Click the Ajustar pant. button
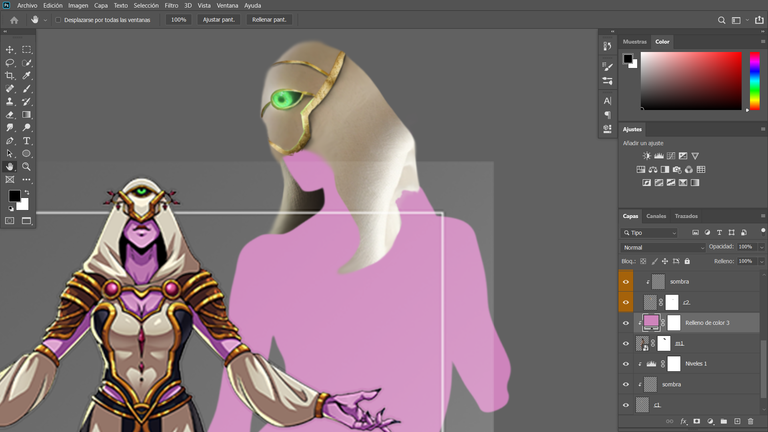 click(x=219, y=20)
